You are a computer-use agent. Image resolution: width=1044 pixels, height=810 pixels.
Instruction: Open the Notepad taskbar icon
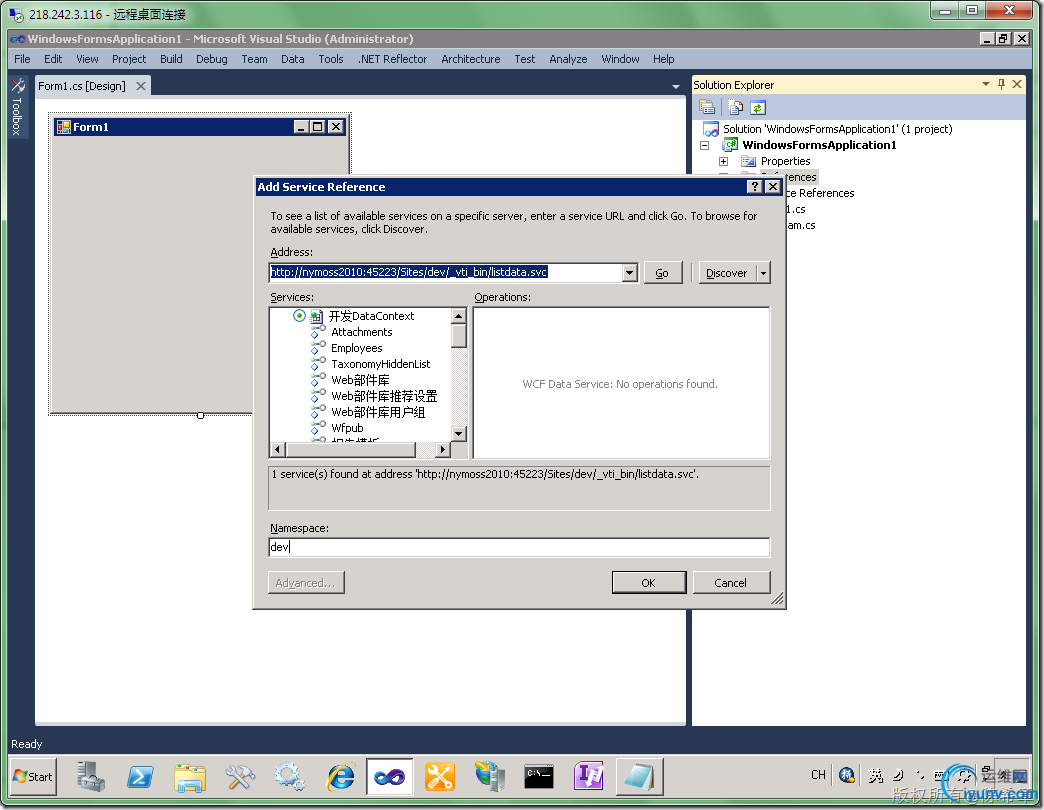(x=639, y=777)
